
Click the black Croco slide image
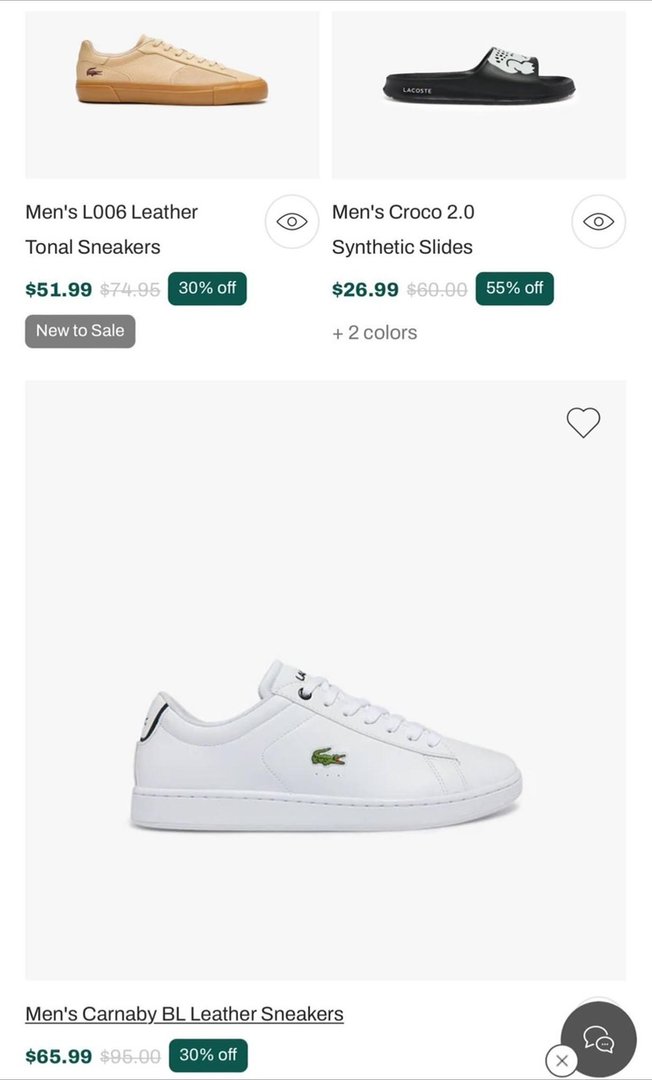(x=479, y=76)
